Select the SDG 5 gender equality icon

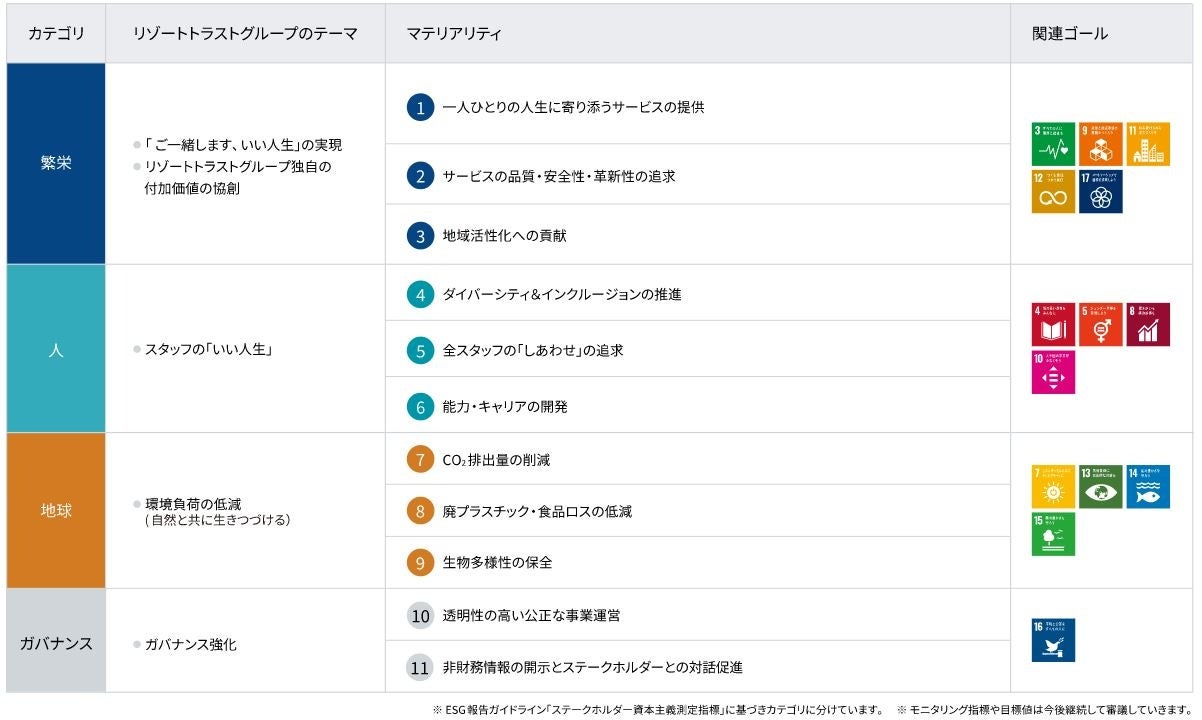1101,324
